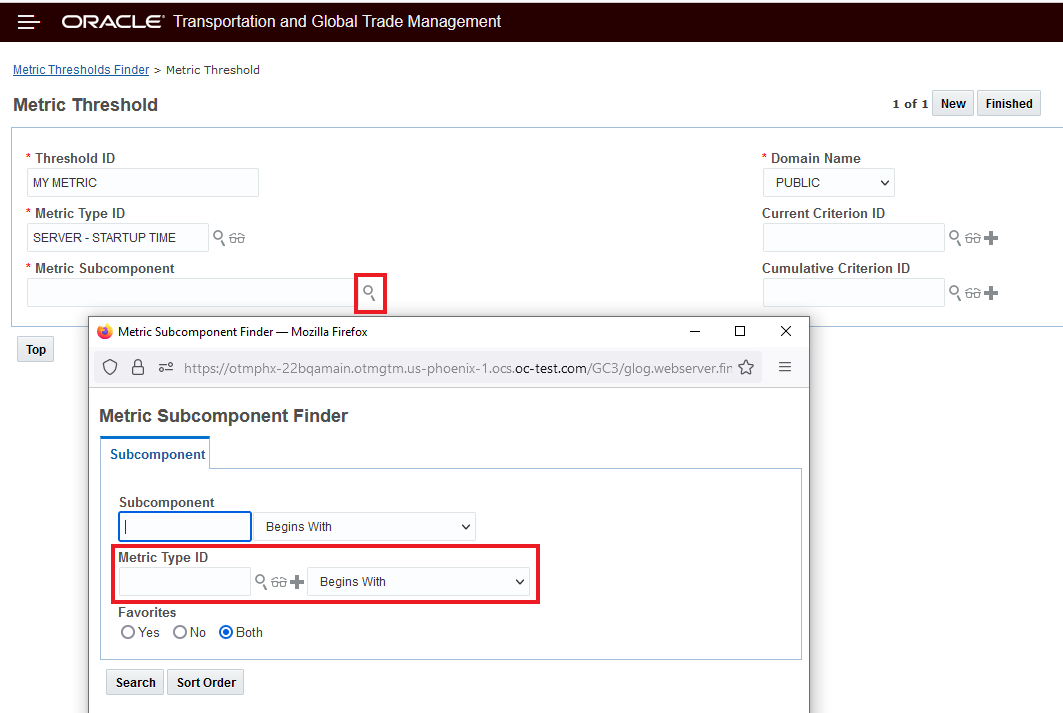Click Cumulative Criterion ID view glasses icon
Screen dimensions: 1063x713
(x=973, y=293)
